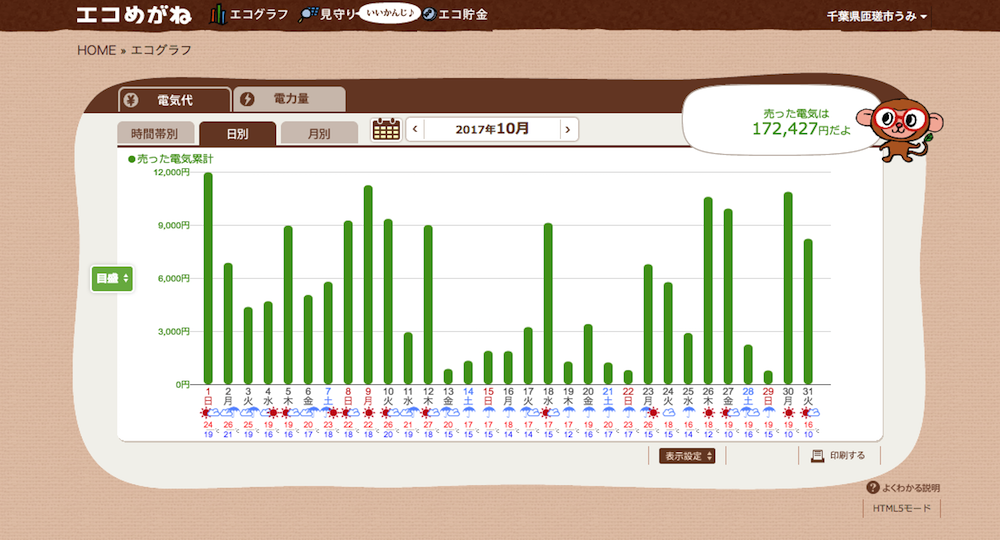Screen dimensions: 1000x540
Task: Switch to the 電力量 tab
Action: click(x=290, y=99)
